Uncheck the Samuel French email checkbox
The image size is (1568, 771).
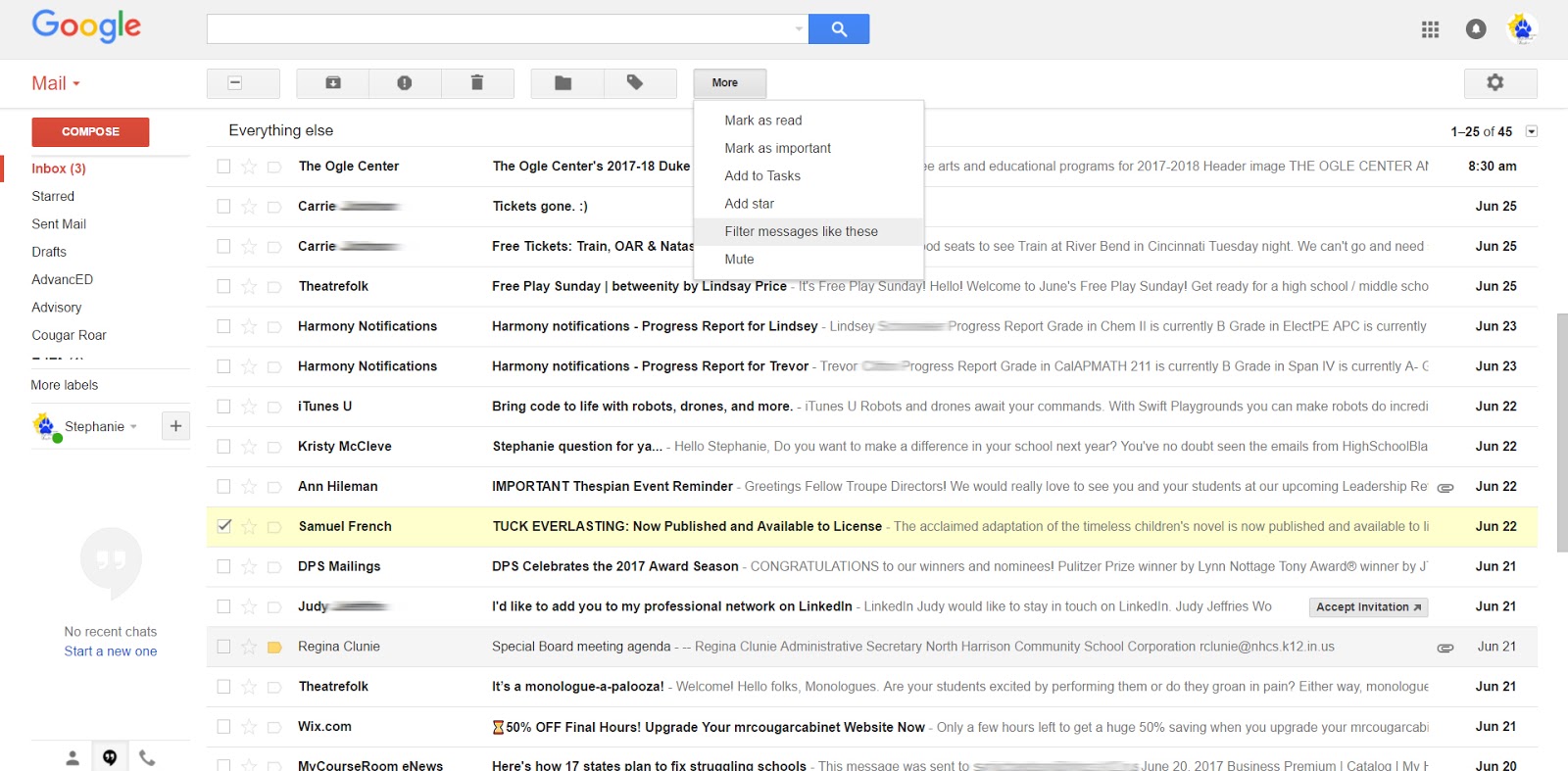(x=223, y=526)
